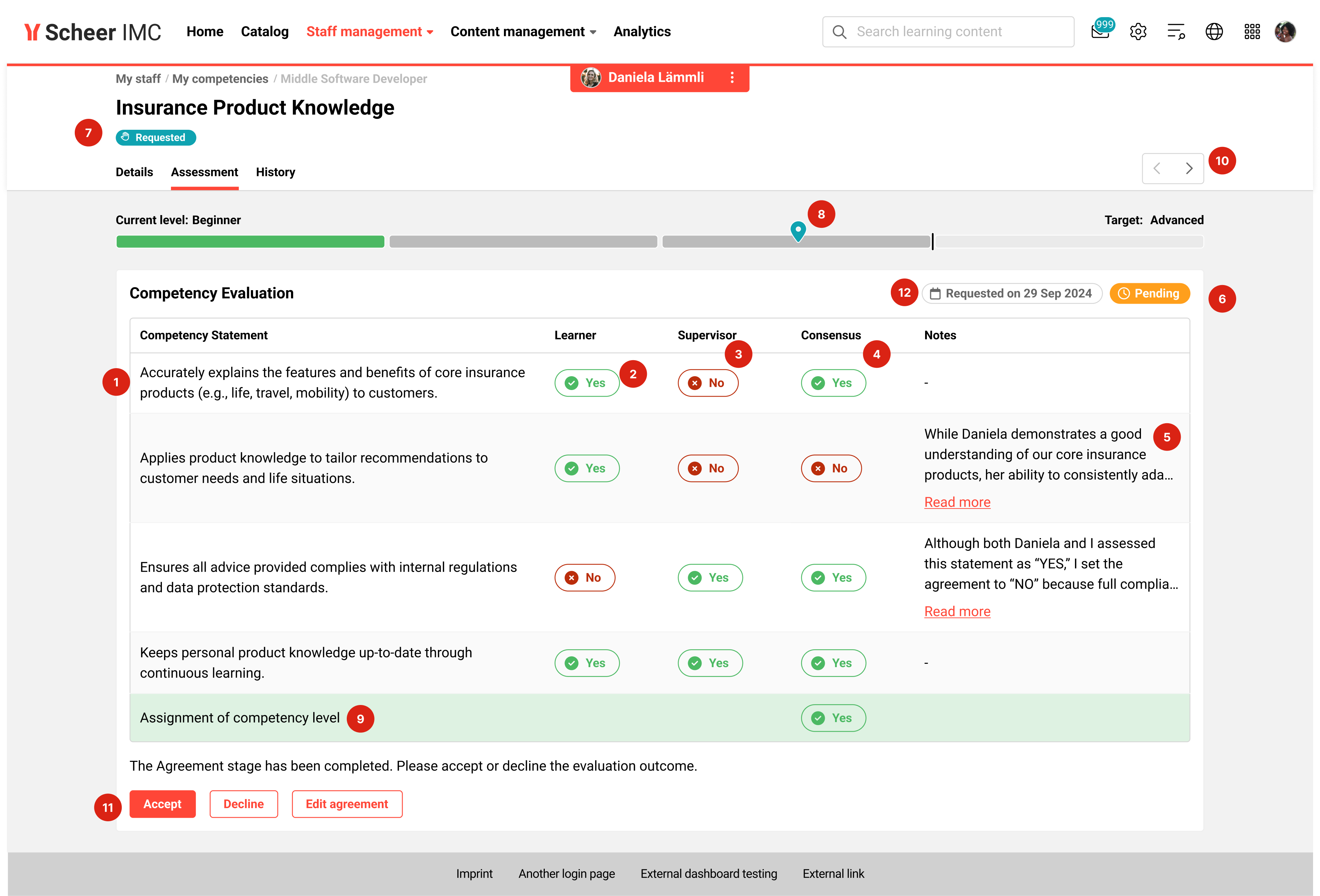This screenshot has width=1320, height=896.
Task: Open the inbox notifications icon with 999 badge
Action: [x=1100, y=32]
